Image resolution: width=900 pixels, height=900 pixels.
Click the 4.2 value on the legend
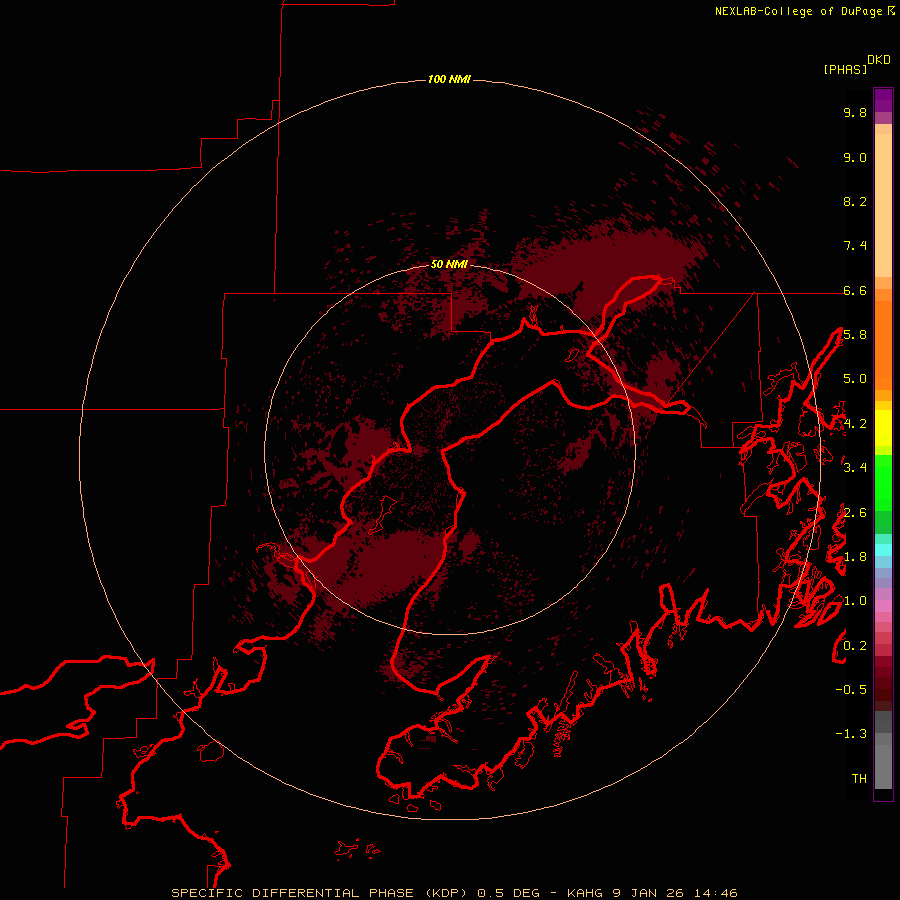coord(855,424)
